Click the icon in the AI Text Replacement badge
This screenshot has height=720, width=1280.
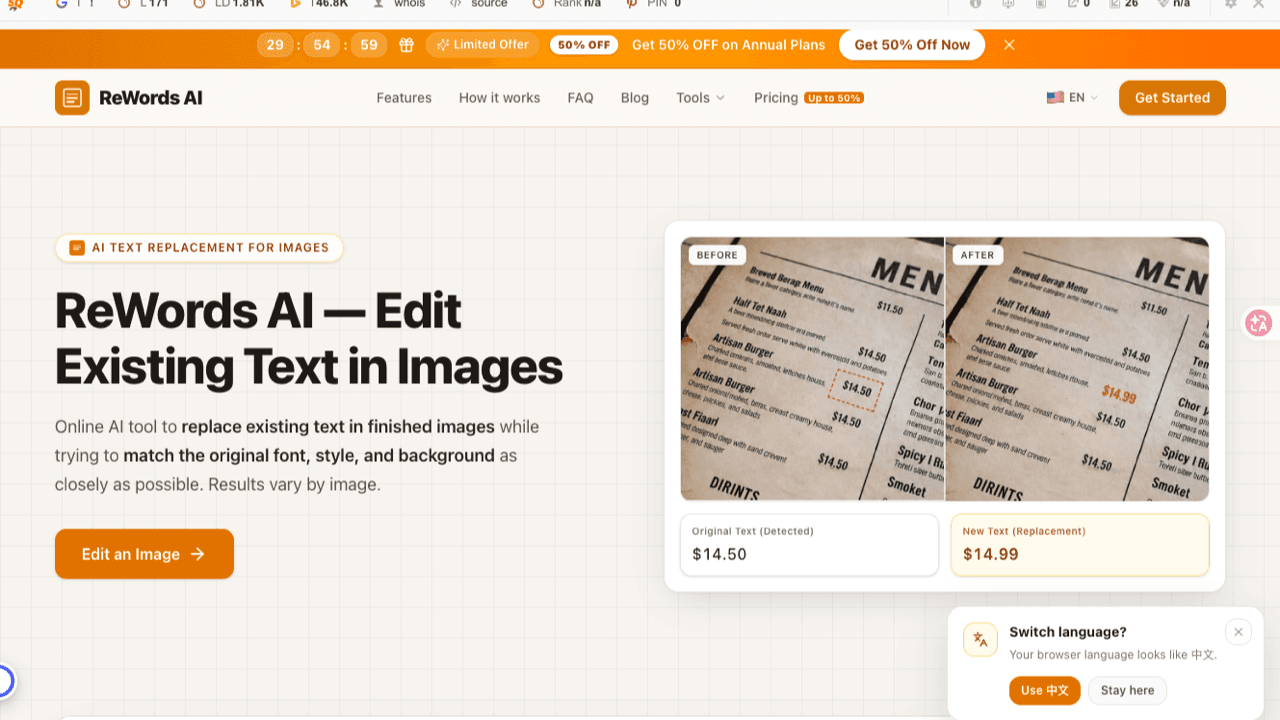point(77,247)
